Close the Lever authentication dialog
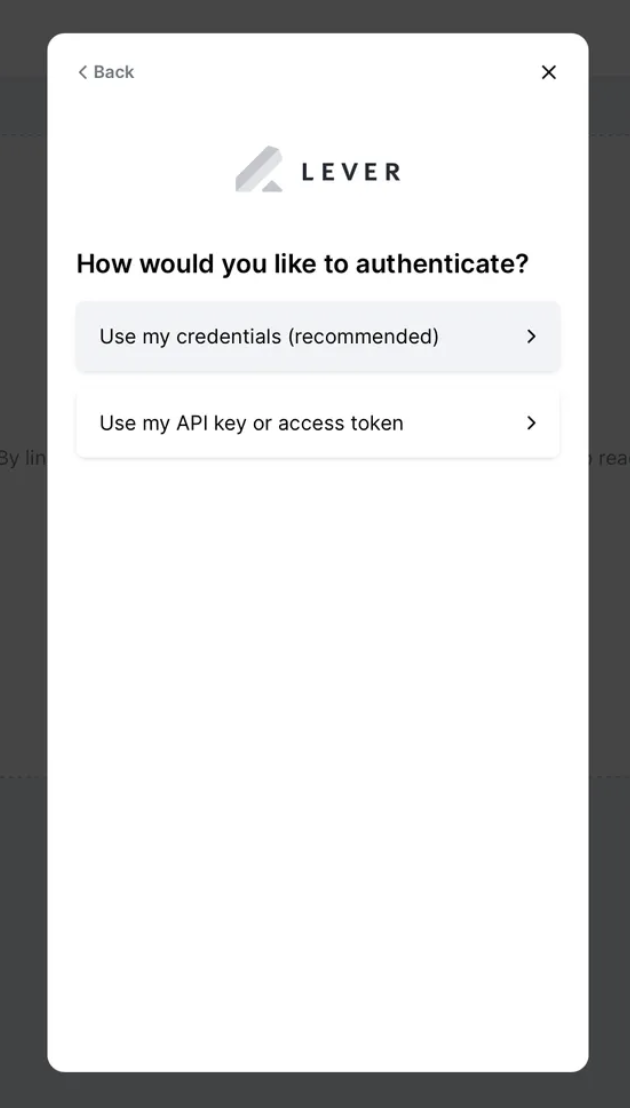This screenshot has width=630, height=1108. click(x=549, y=72)
